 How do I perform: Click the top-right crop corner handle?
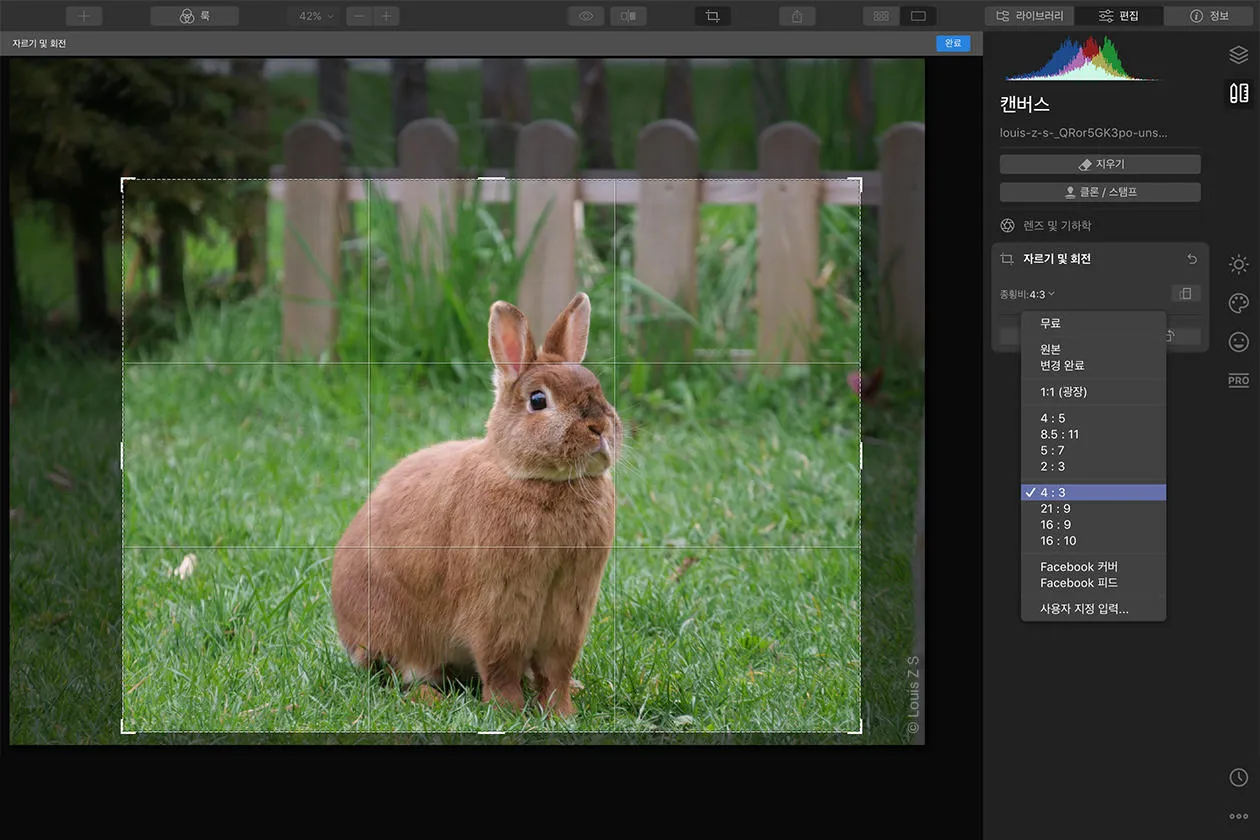[x=859, y=181]
